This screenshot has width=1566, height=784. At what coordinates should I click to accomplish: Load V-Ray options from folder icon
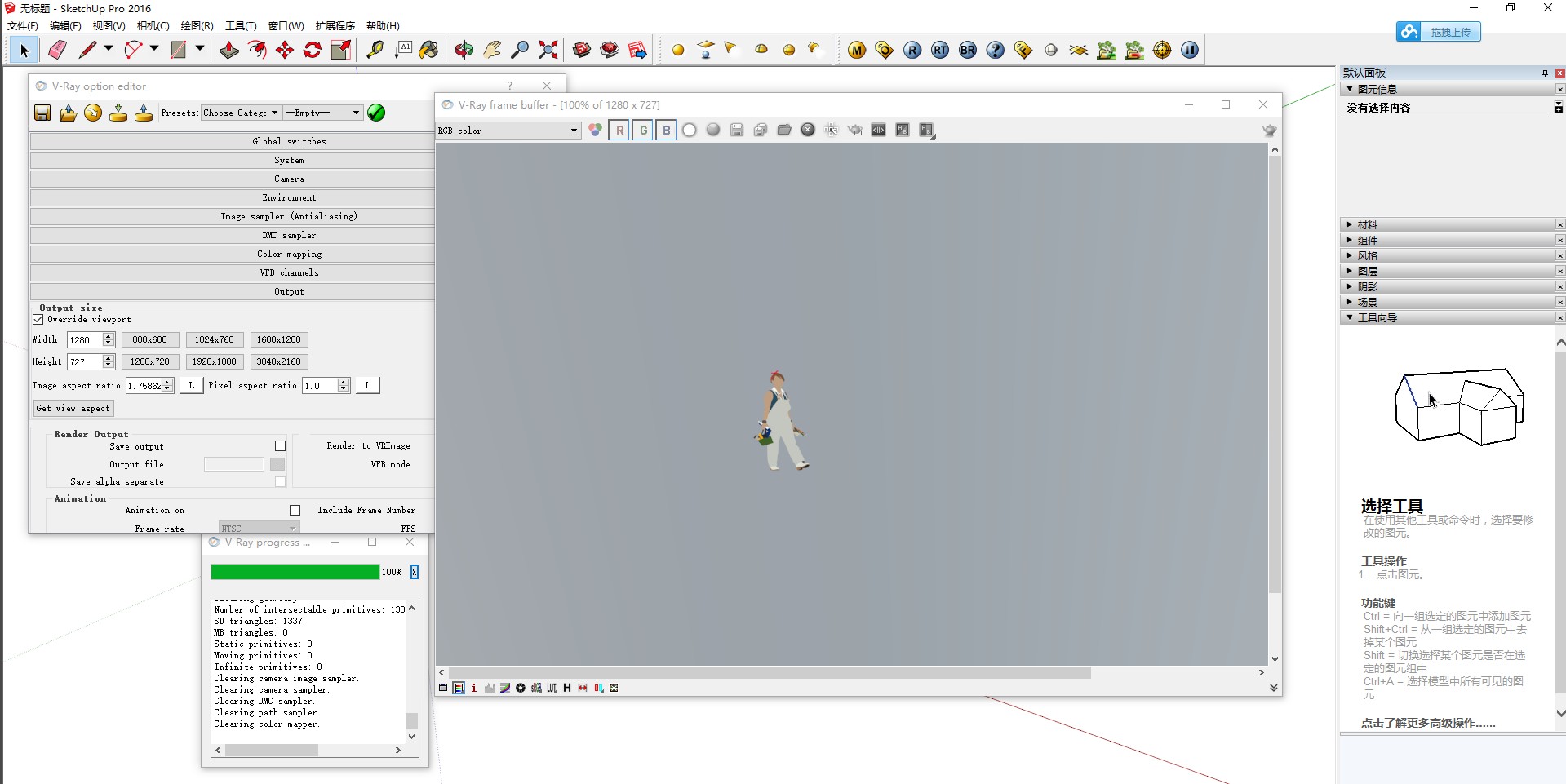tap(69, 113)
